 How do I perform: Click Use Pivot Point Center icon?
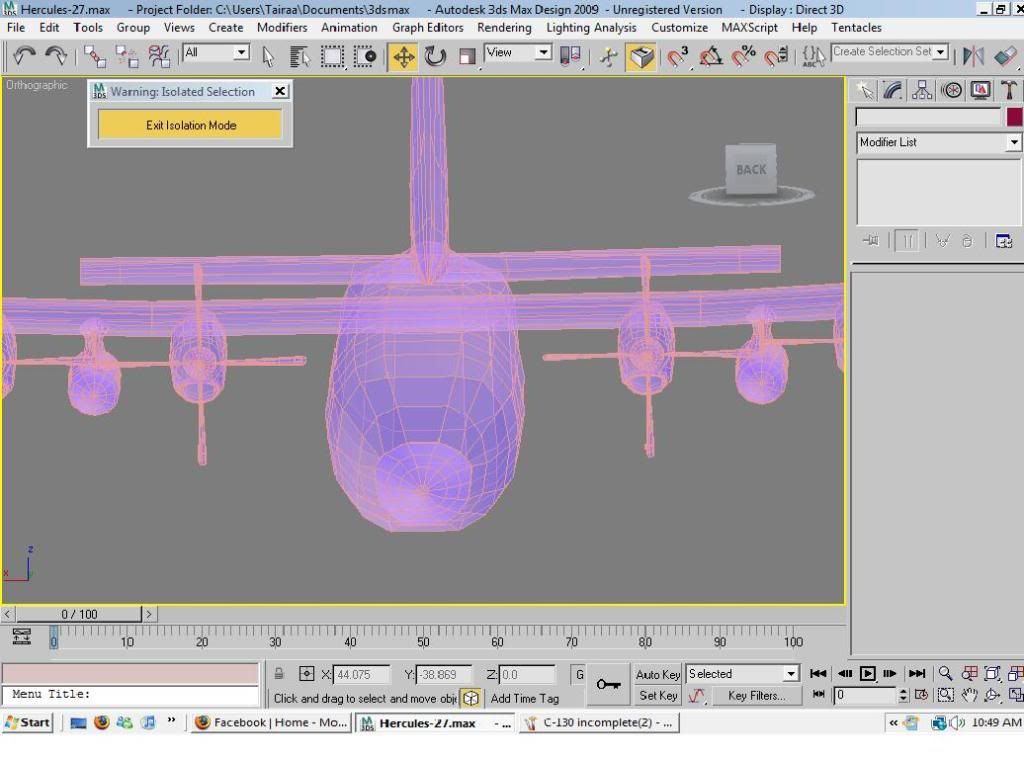pos(570,57)
